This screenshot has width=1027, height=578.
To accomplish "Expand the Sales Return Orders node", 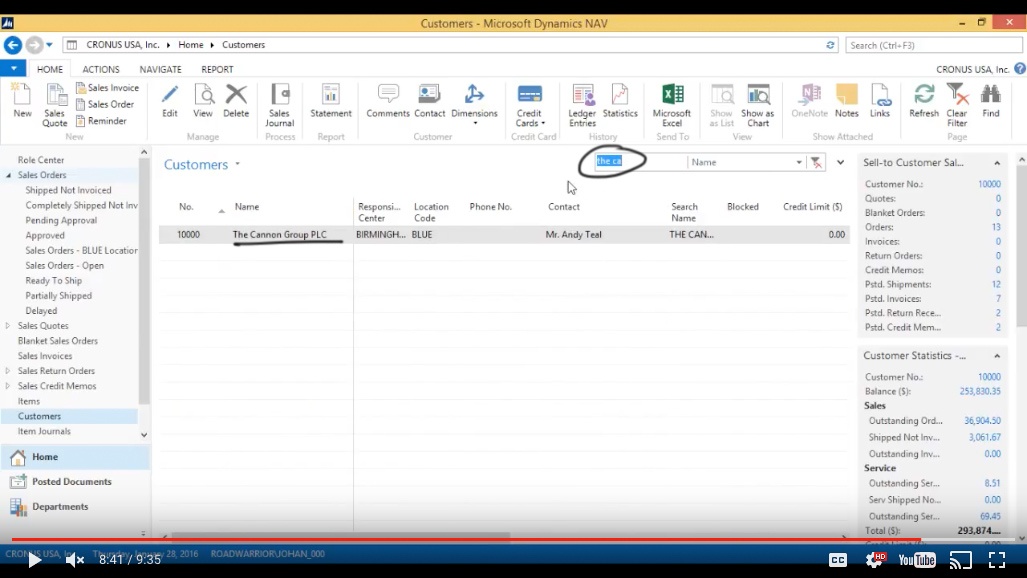I will pos(8,371).
